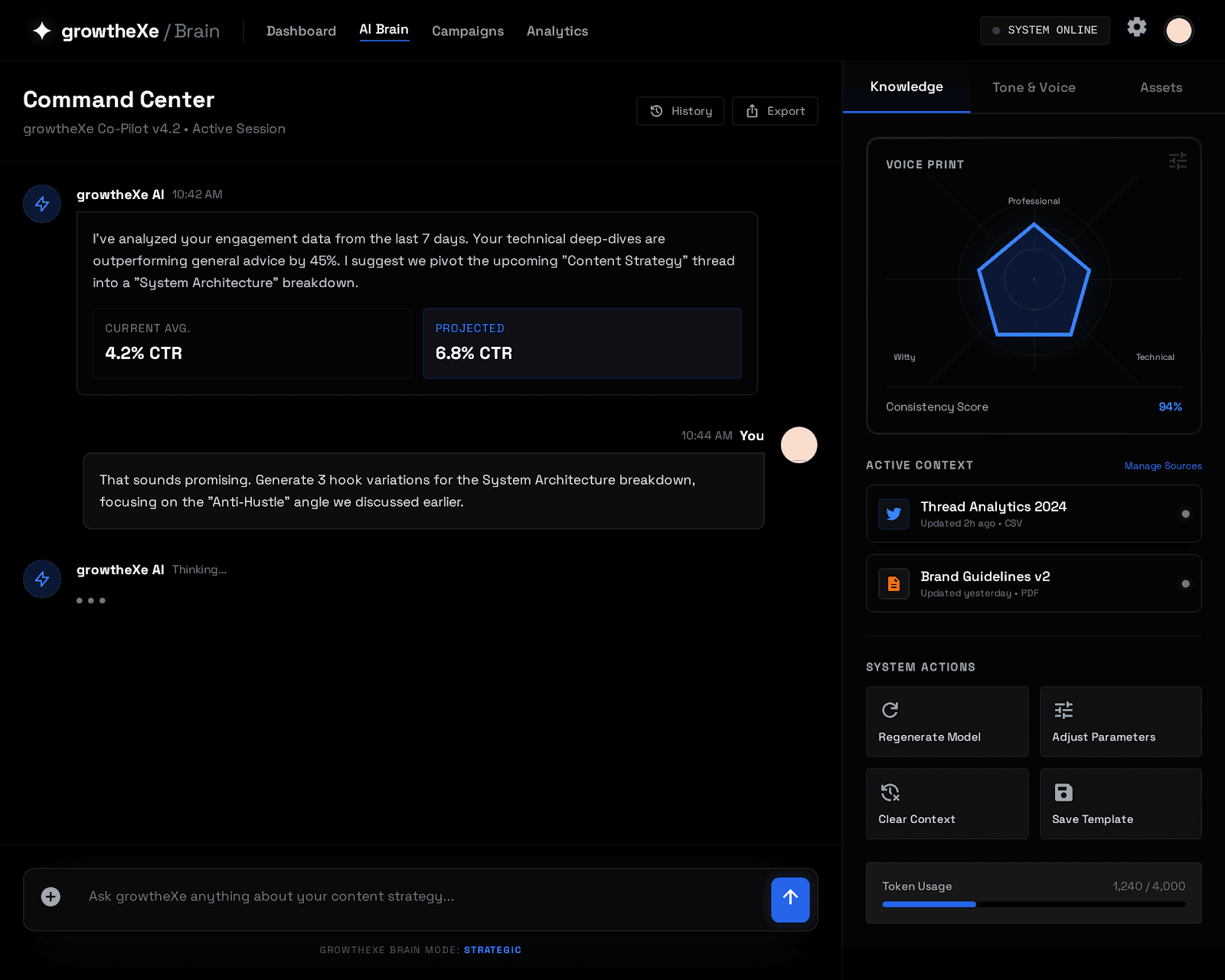
Task: Switch to the Tone & Voice tab
Action: [1034, 87]
